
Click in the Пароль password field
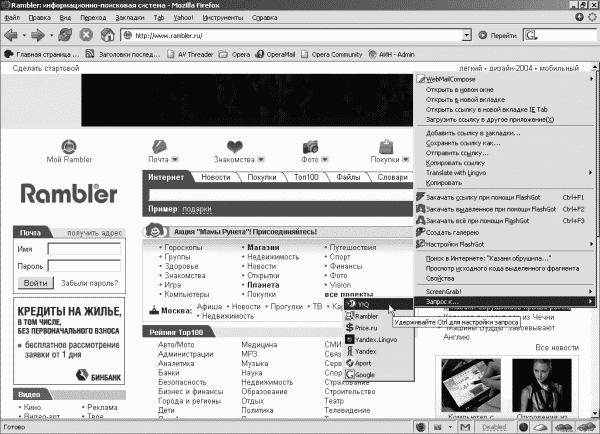click(84, 266)
